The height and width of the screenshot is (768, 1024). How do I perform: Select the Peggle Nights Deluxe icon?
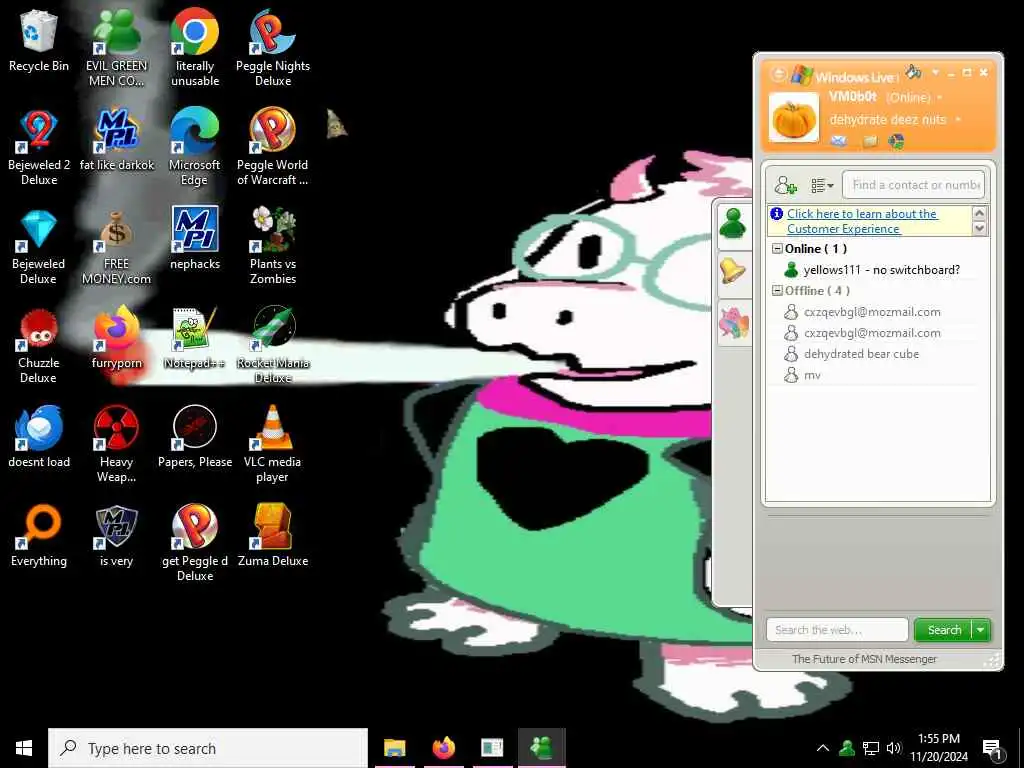pyautogui.click(x=273, y=49)
